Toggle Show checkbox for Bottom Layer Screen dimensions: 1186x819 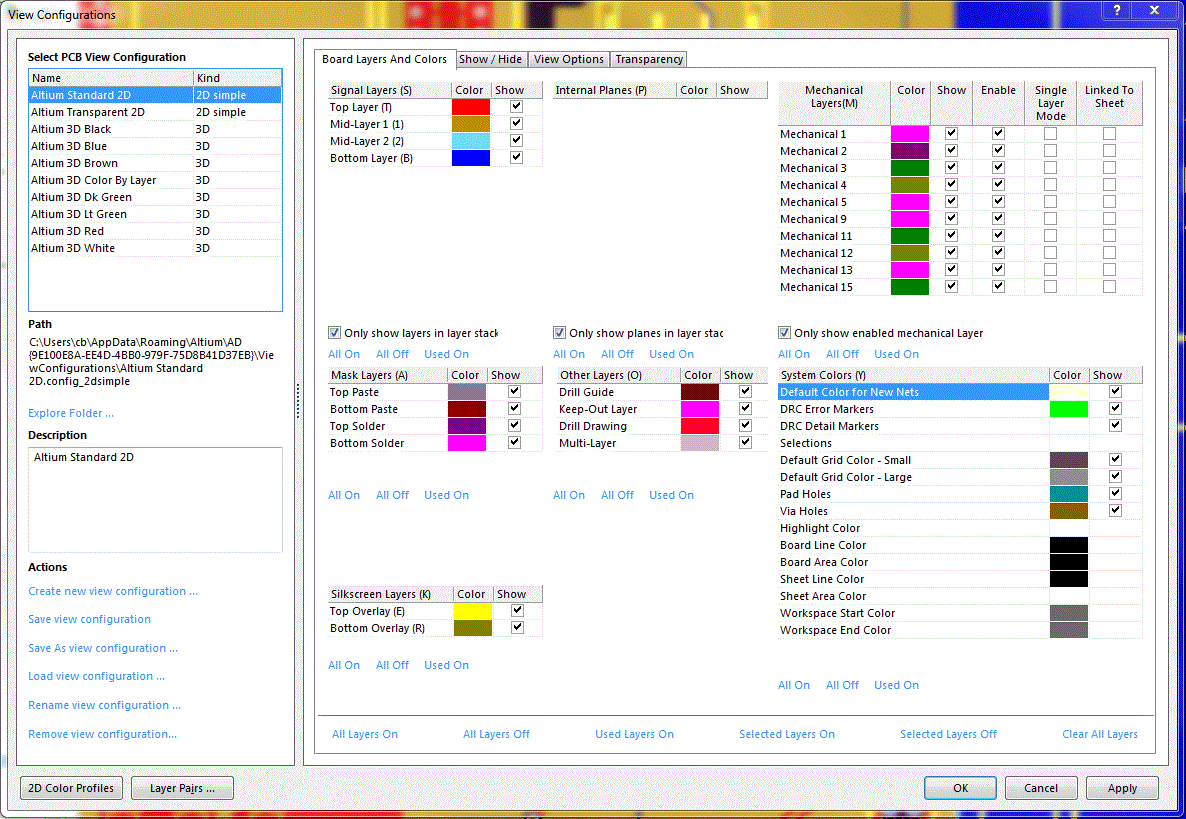coord(517,157)
